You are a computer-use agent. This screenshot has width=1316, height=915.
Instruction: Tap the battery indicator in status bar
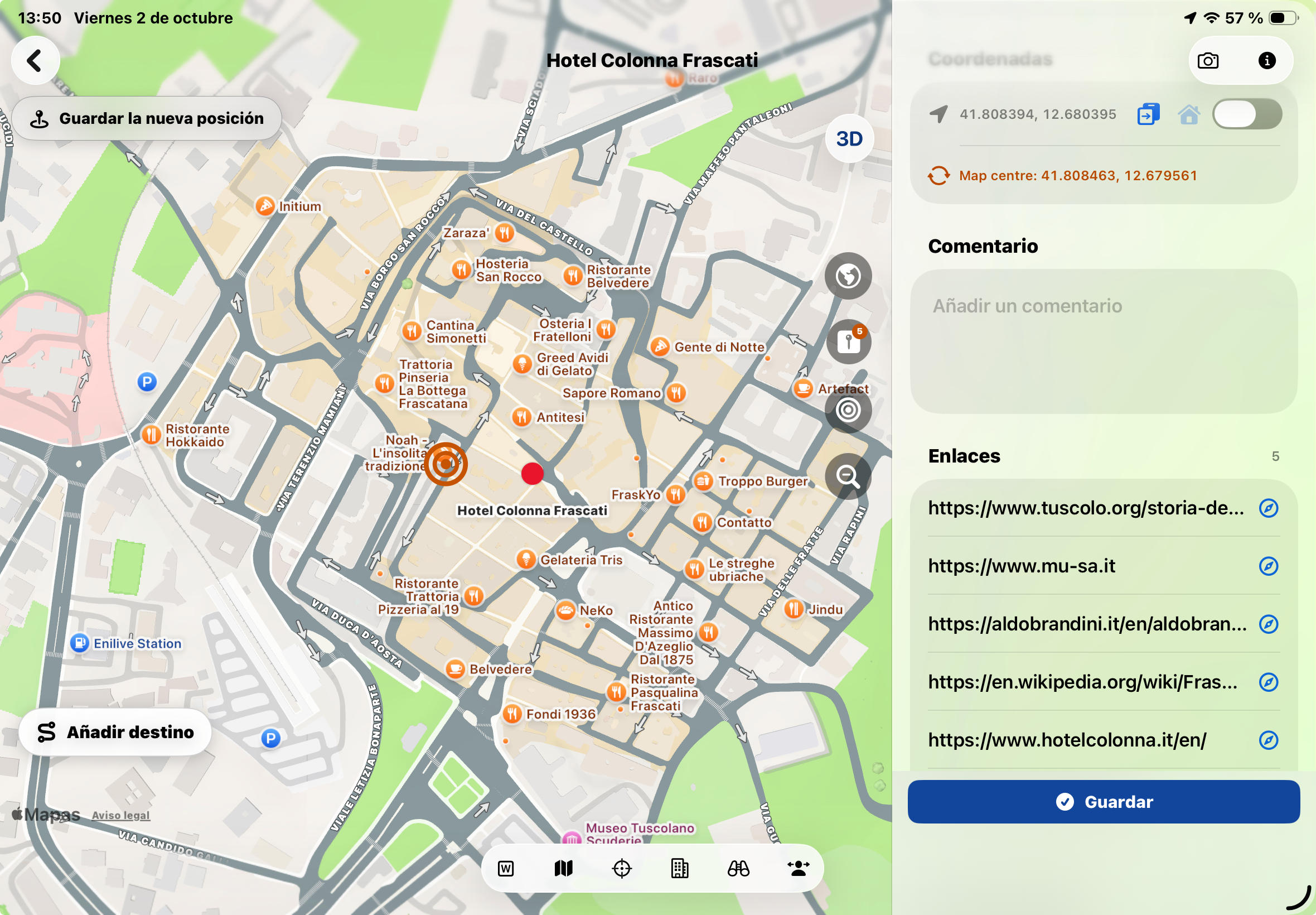click(1283, 18)
